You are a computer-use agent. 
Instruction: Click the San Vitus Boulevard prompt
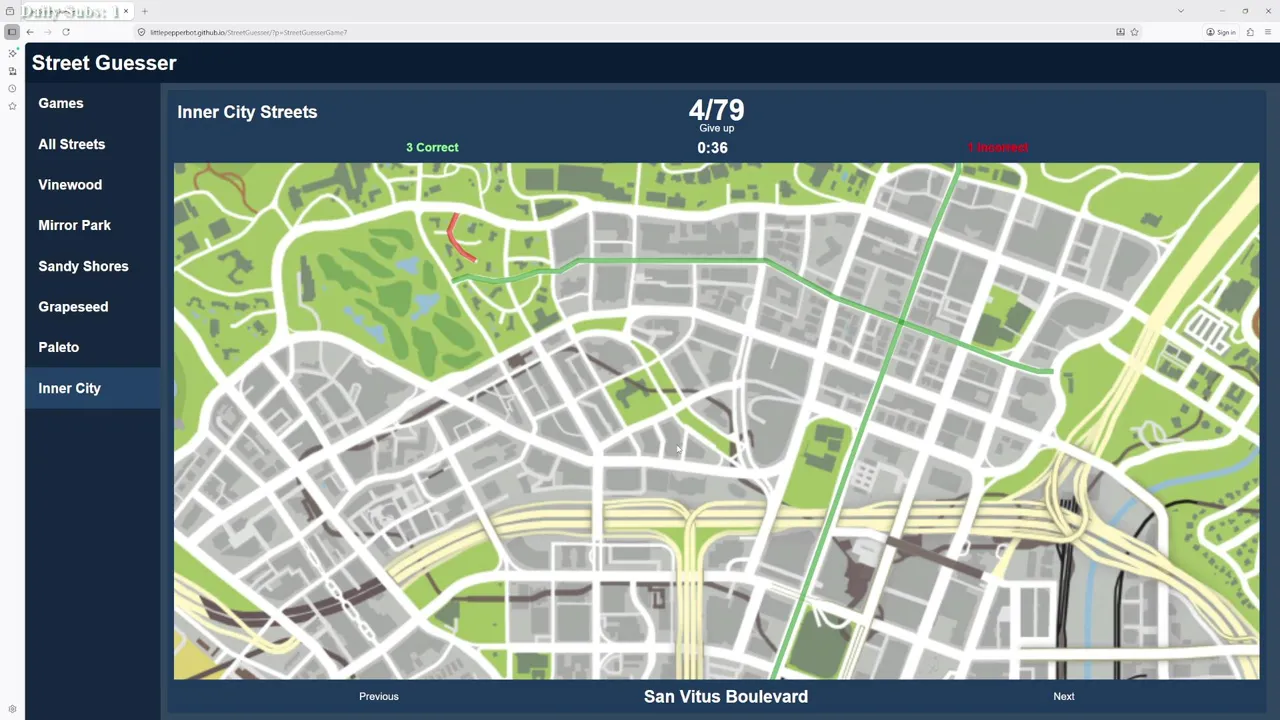[726, 696]
